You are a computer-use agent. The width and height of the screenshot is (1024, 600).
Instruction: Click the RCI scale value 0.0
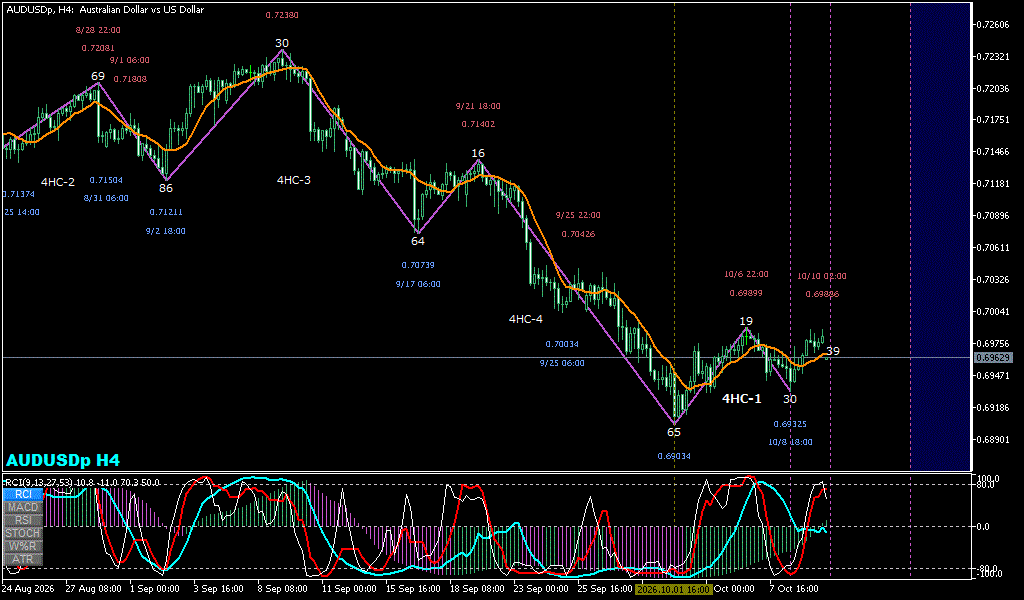[x=983, y=526]
